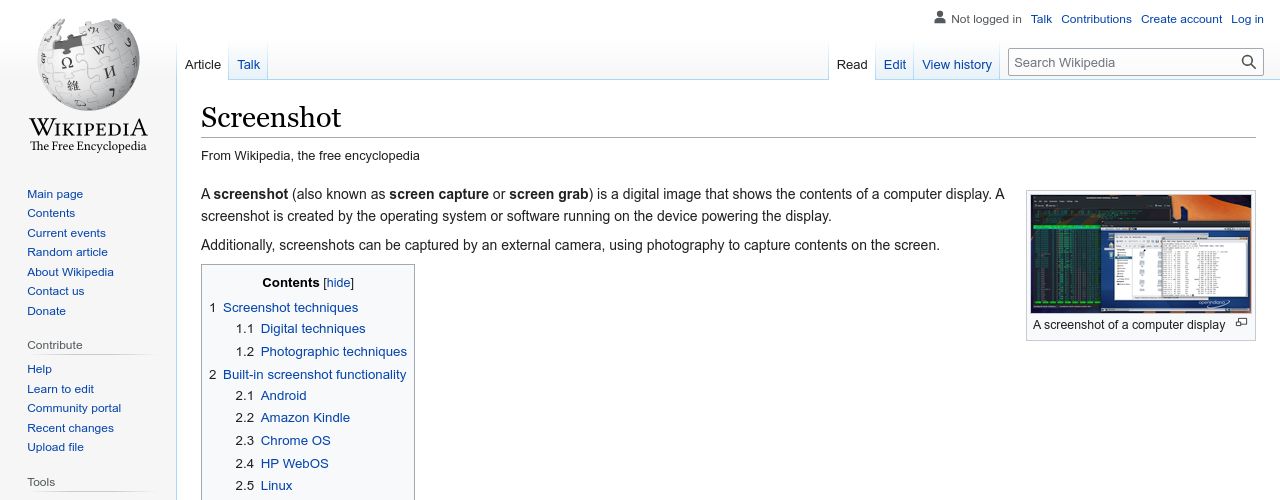1280x500 pixels.
Task: Click the Wikipedia globe logo
Action: [88, 66]
